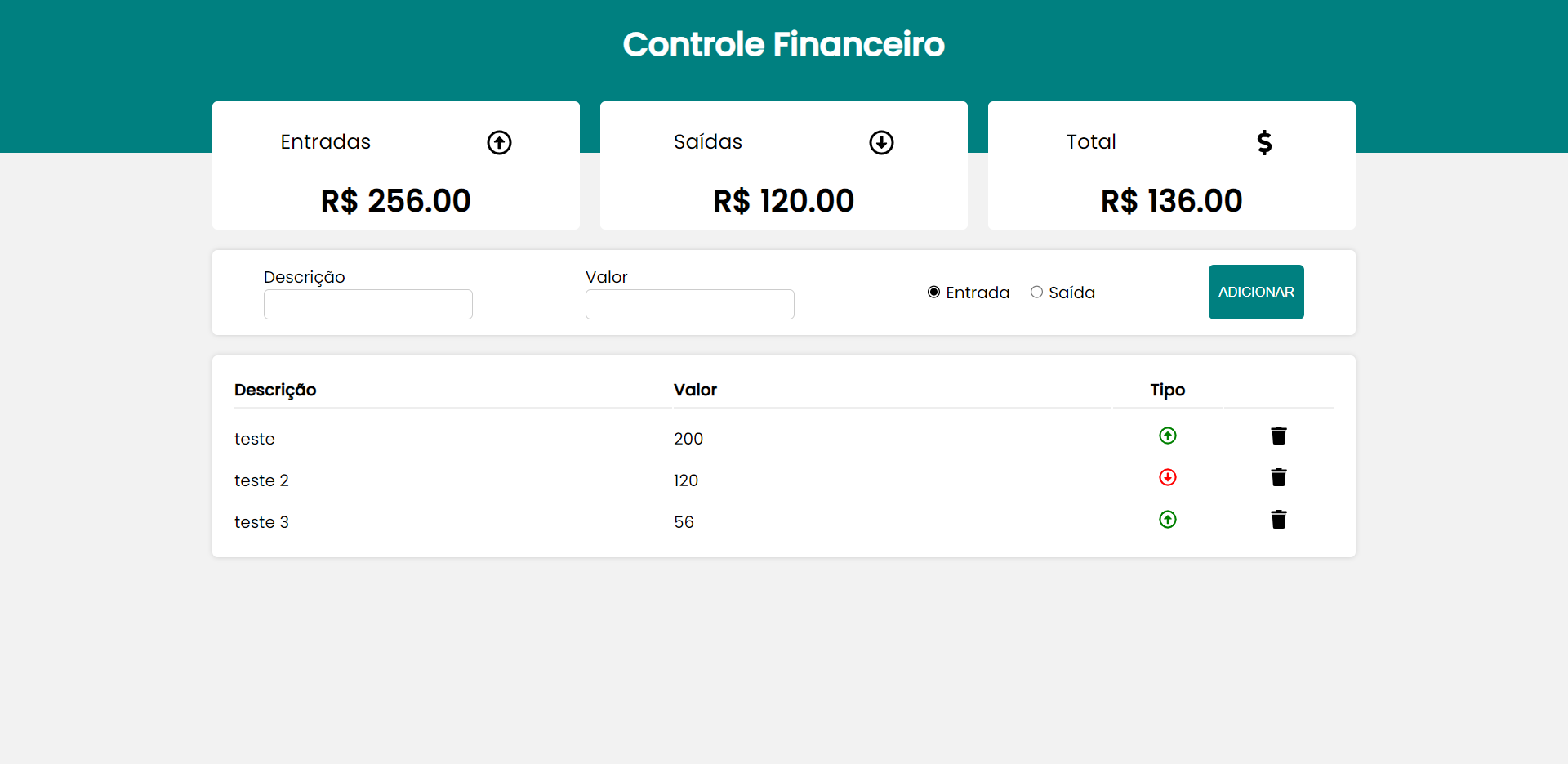
Task: Click the green entry arrow beside teste 3
Action: [x=1168, y=519]
